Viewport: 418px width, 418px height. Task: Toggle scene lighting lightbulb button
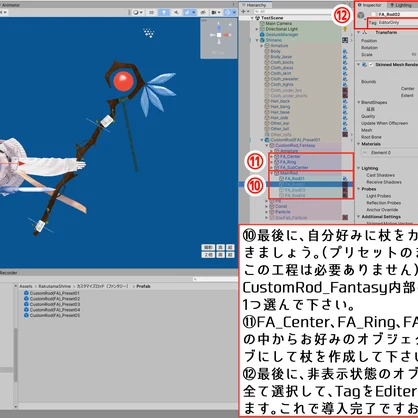[164, 12]
